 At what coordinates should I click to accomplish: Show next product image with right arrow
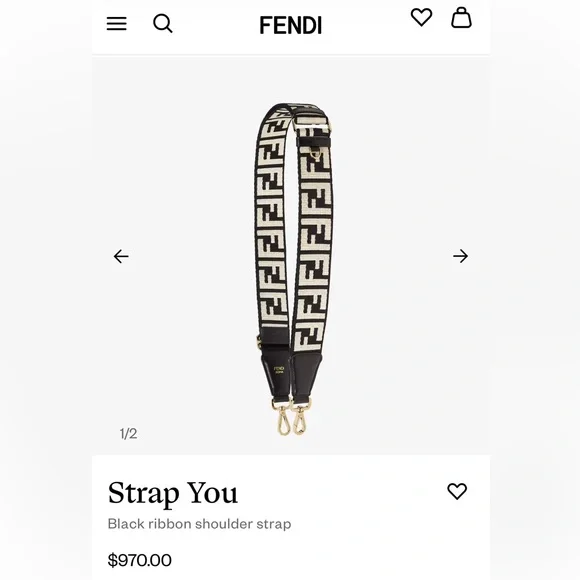(x=461, y=256)
